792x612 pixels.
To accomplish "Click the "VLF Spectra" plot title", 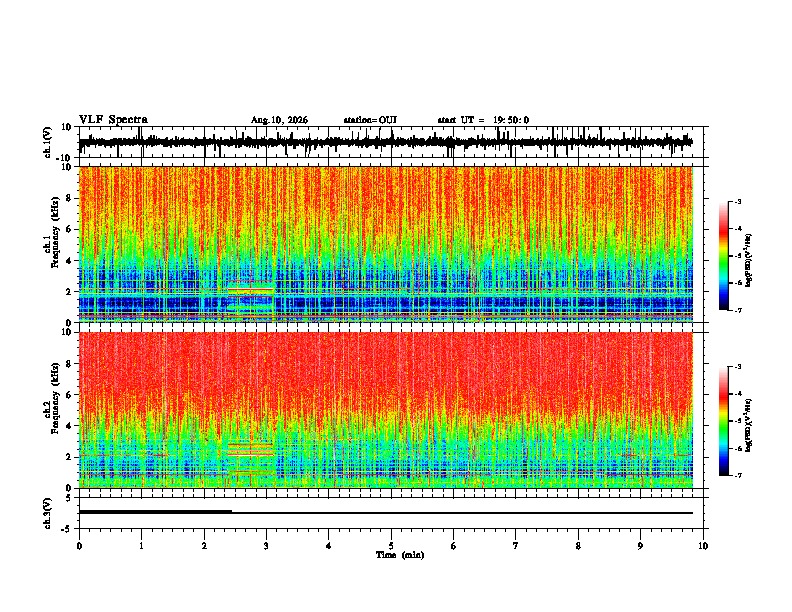I will tap(113, 120).
